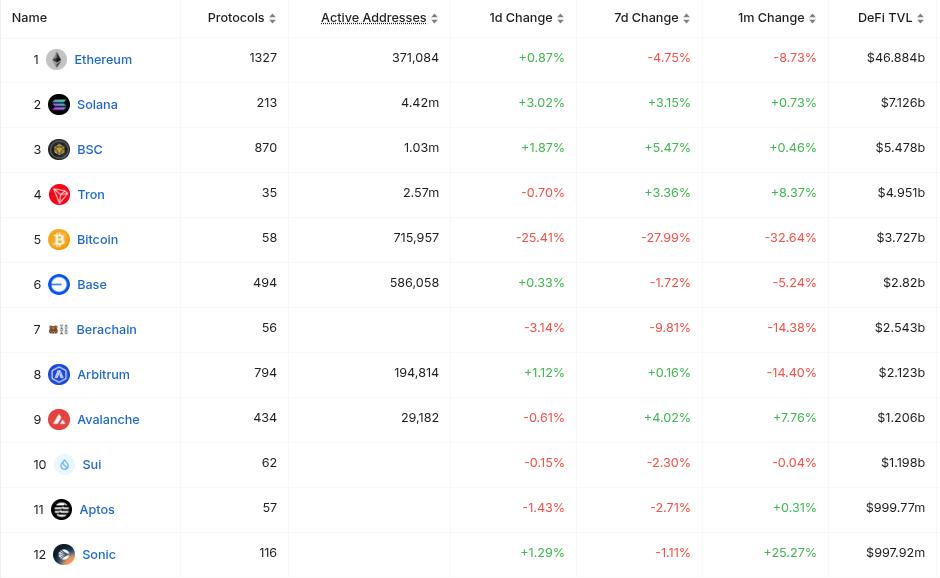940x578 pixels.
Task: Click the BSC chain logo icon
Action: [59, 150]
